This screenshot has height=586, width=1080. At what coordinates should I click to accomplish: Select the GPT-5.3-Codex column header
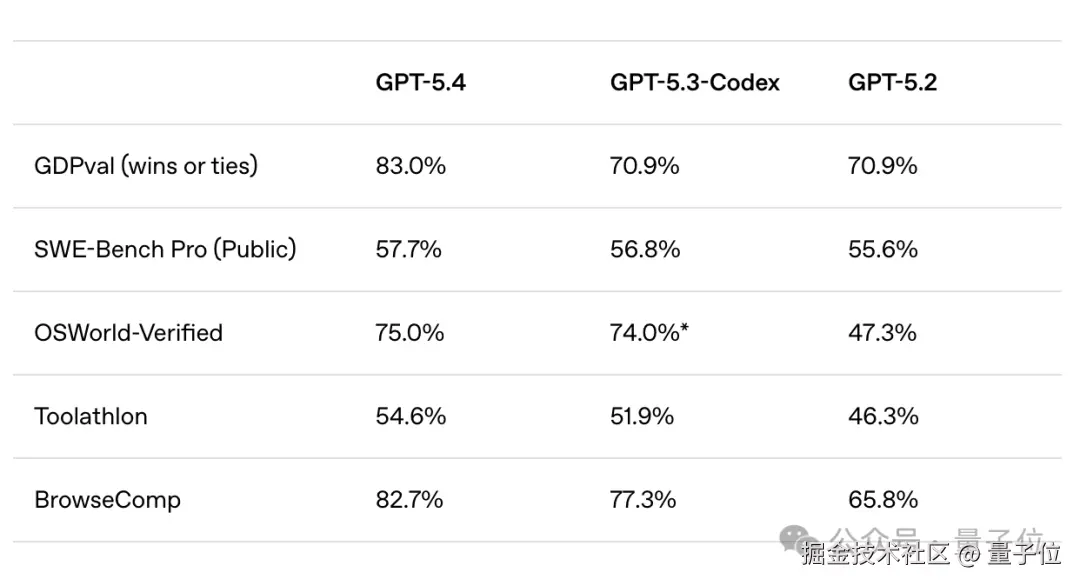pyautogui.click(x=694, y=83)
